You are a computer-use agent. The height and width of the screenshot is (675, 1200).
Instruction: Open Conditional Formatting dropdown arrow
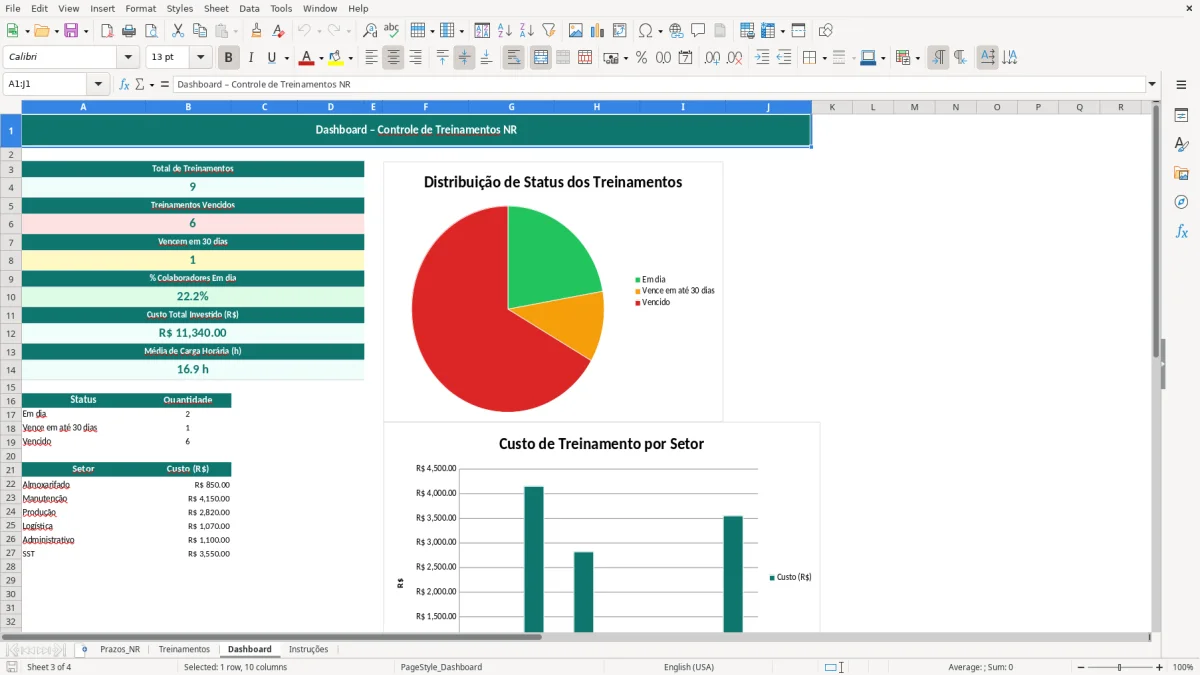pos(917,58)
